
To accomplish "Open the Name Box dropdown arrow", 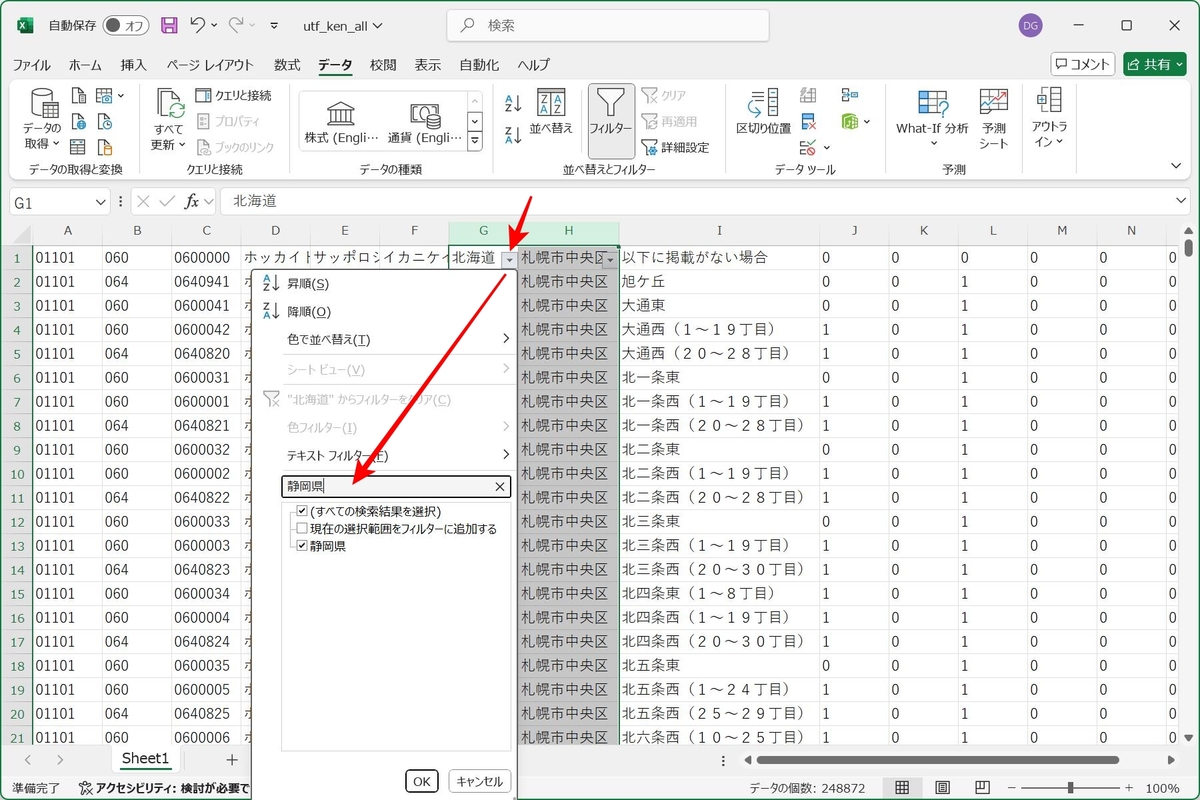I will pyautogui.click(x=100, y=202).
